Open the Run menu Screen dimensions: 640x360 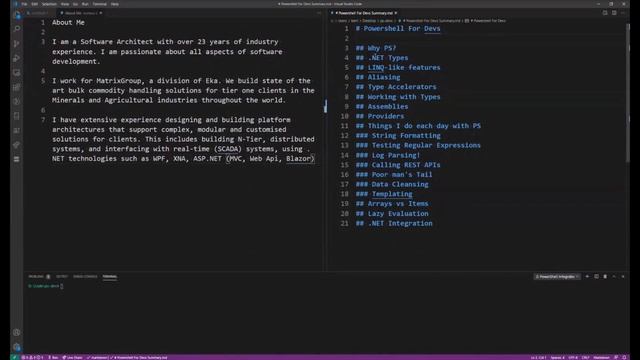coord(85,4)
